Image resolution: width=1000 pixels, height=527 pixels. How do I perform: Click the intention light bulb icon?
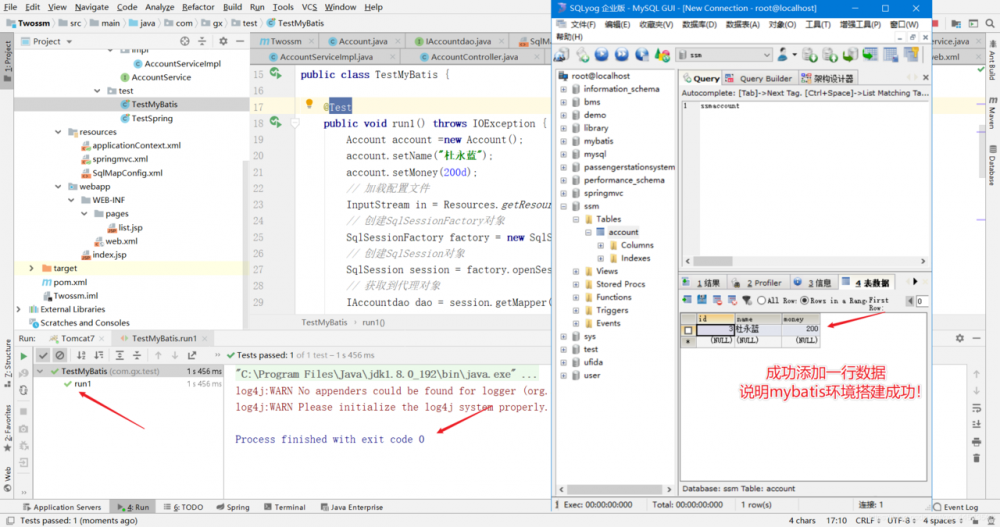pyautogui.click(x=310, y=104)
